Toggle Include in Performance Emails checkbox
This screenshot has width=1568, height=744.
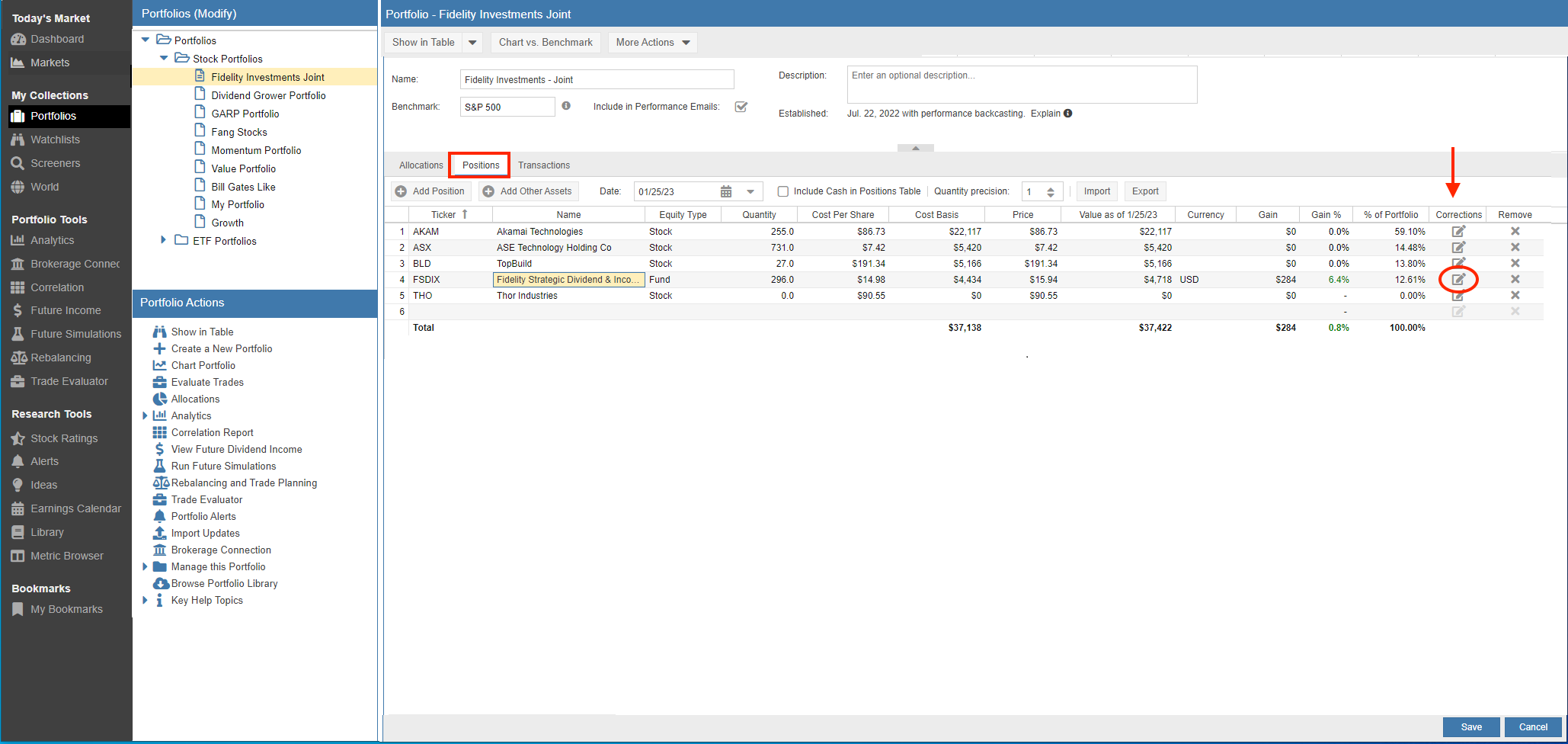pyautogui.click(x=741, y=107)
